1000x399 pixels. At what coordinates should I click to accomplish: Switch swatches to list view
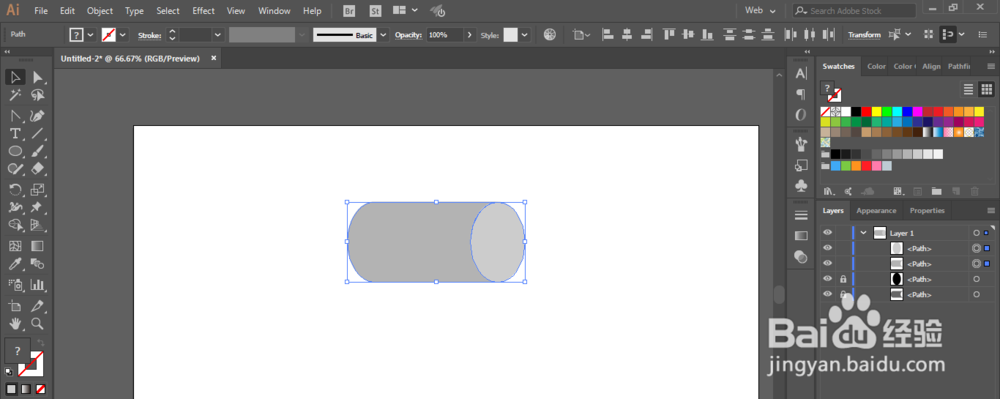point(969,89)
